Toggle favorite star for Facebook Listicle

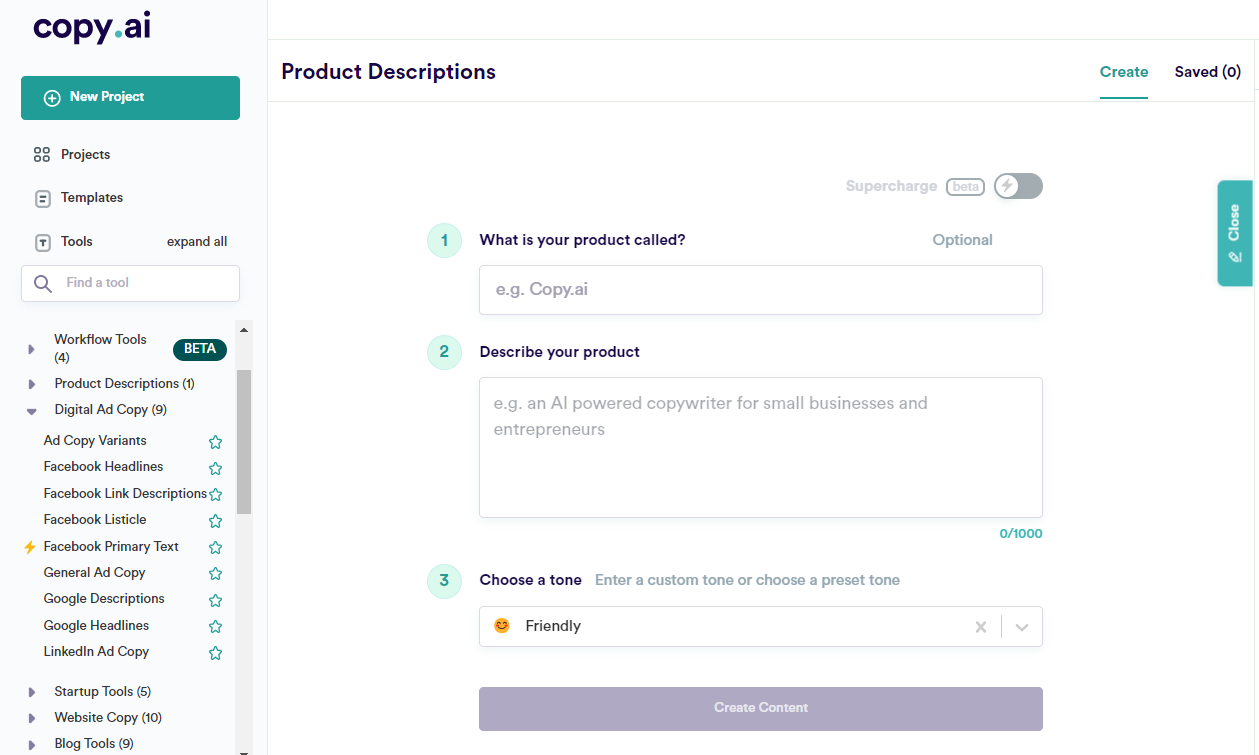coord(215,521)
